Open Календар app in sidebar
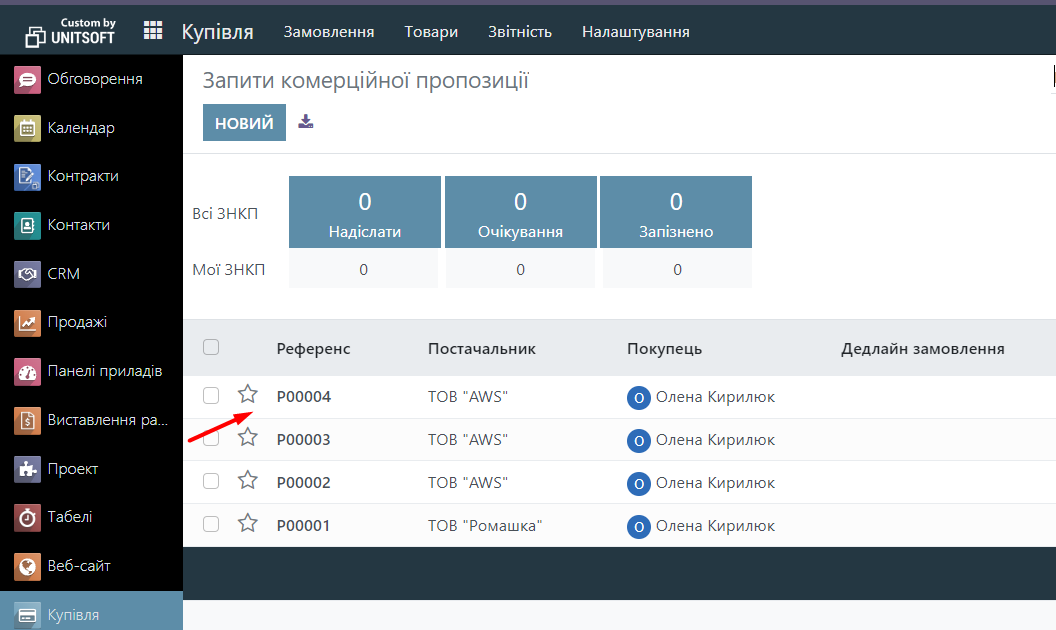Viewport: 1056px width, 630px height. pos(80,128)
